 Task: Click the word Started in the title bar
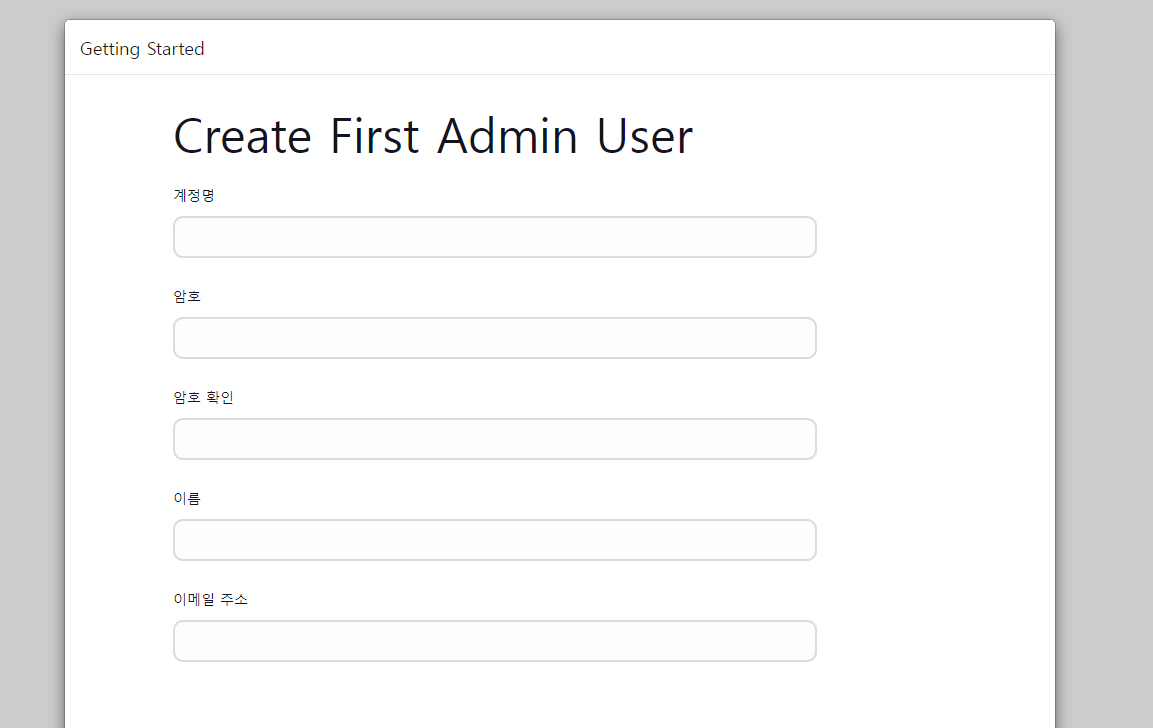tap(175, 49)
